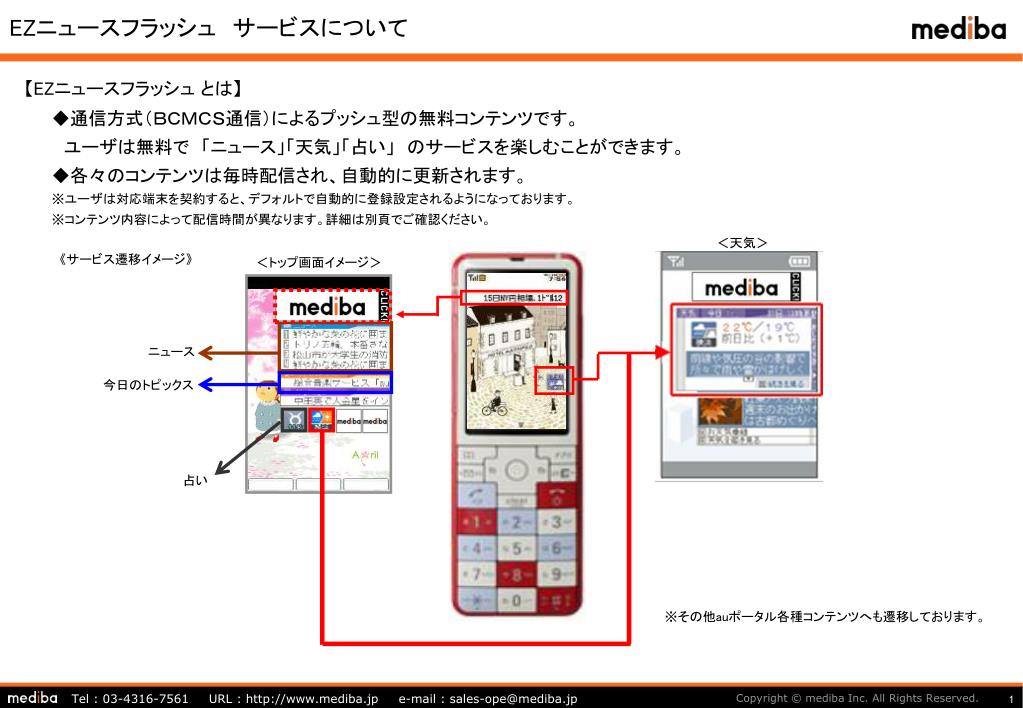Click keypad key 8 on the phone
Screen dimensions: 1023x708
pos(517,574)
